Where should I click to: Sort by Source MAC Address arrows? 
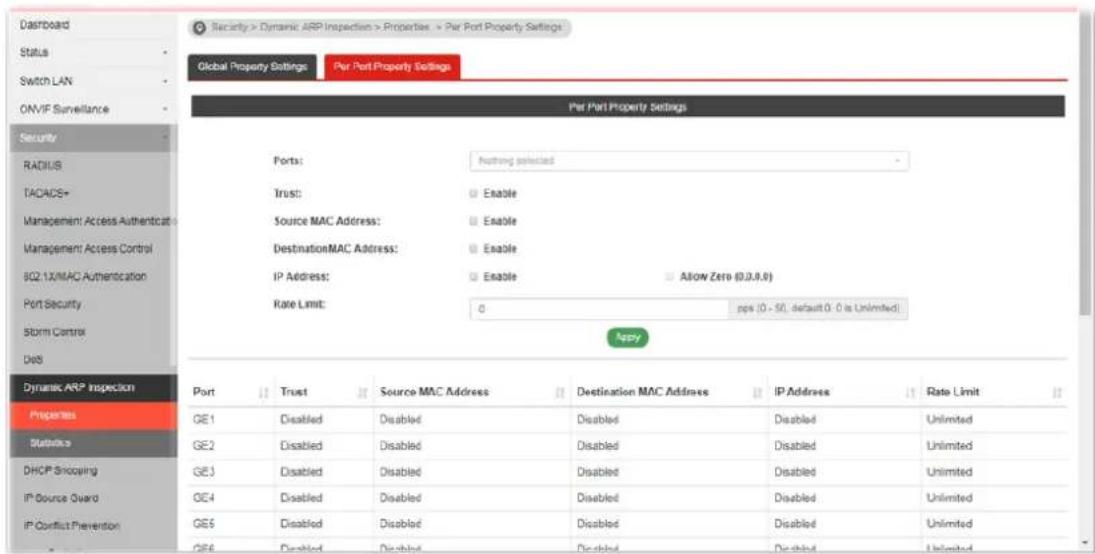(560, 393)
